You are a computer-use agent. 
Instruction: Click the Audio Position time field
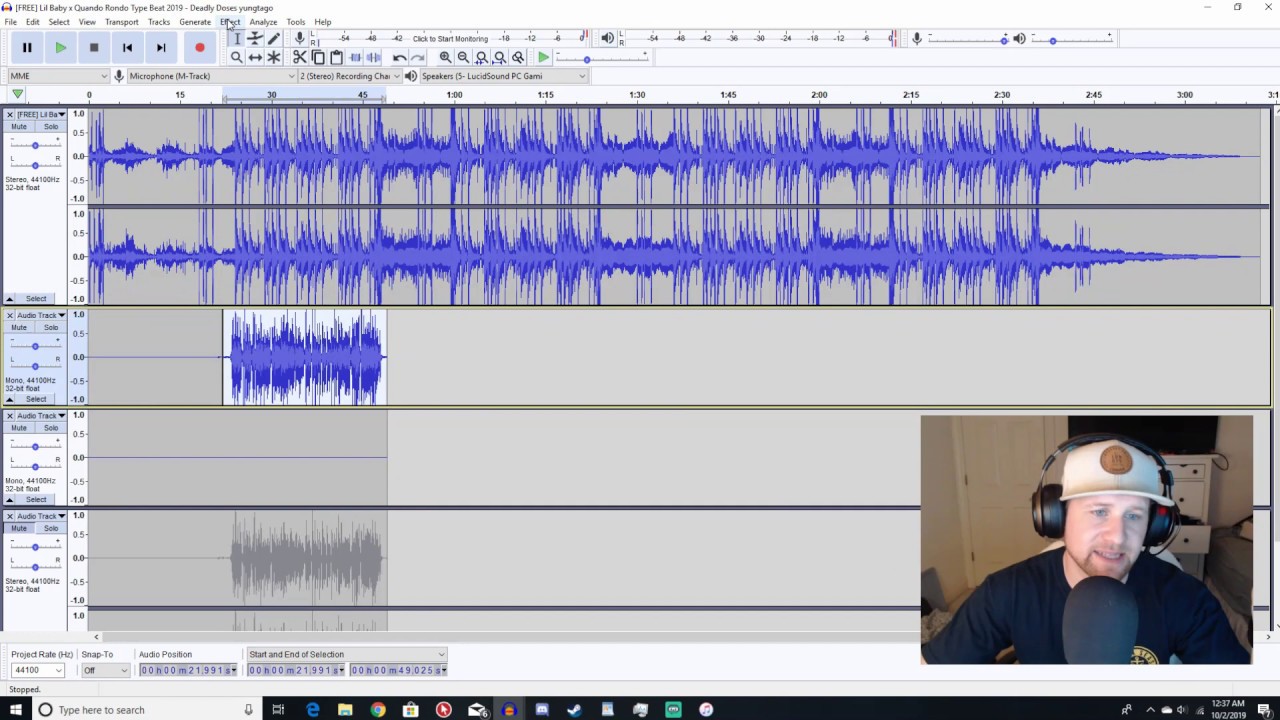188,670
